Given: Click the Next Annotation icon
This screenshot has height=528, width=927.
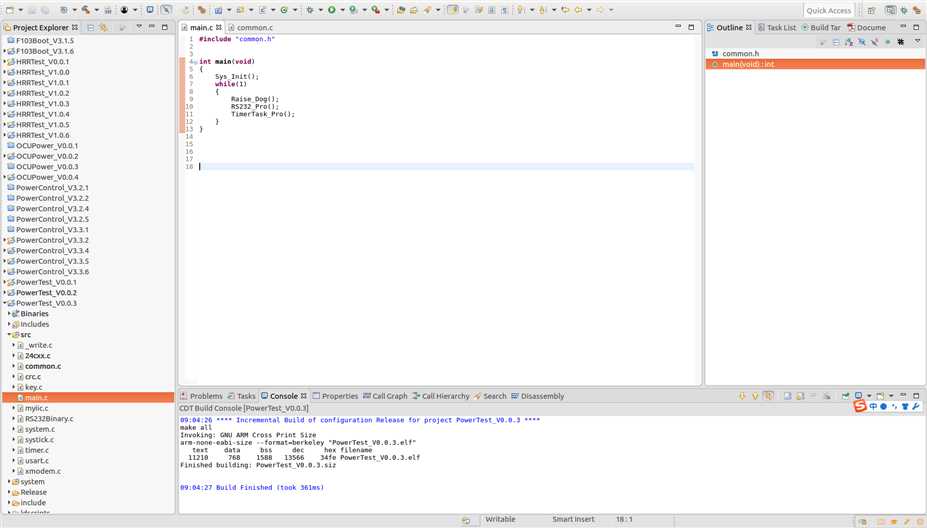Looking at the screenshot, I should point(520,10).
